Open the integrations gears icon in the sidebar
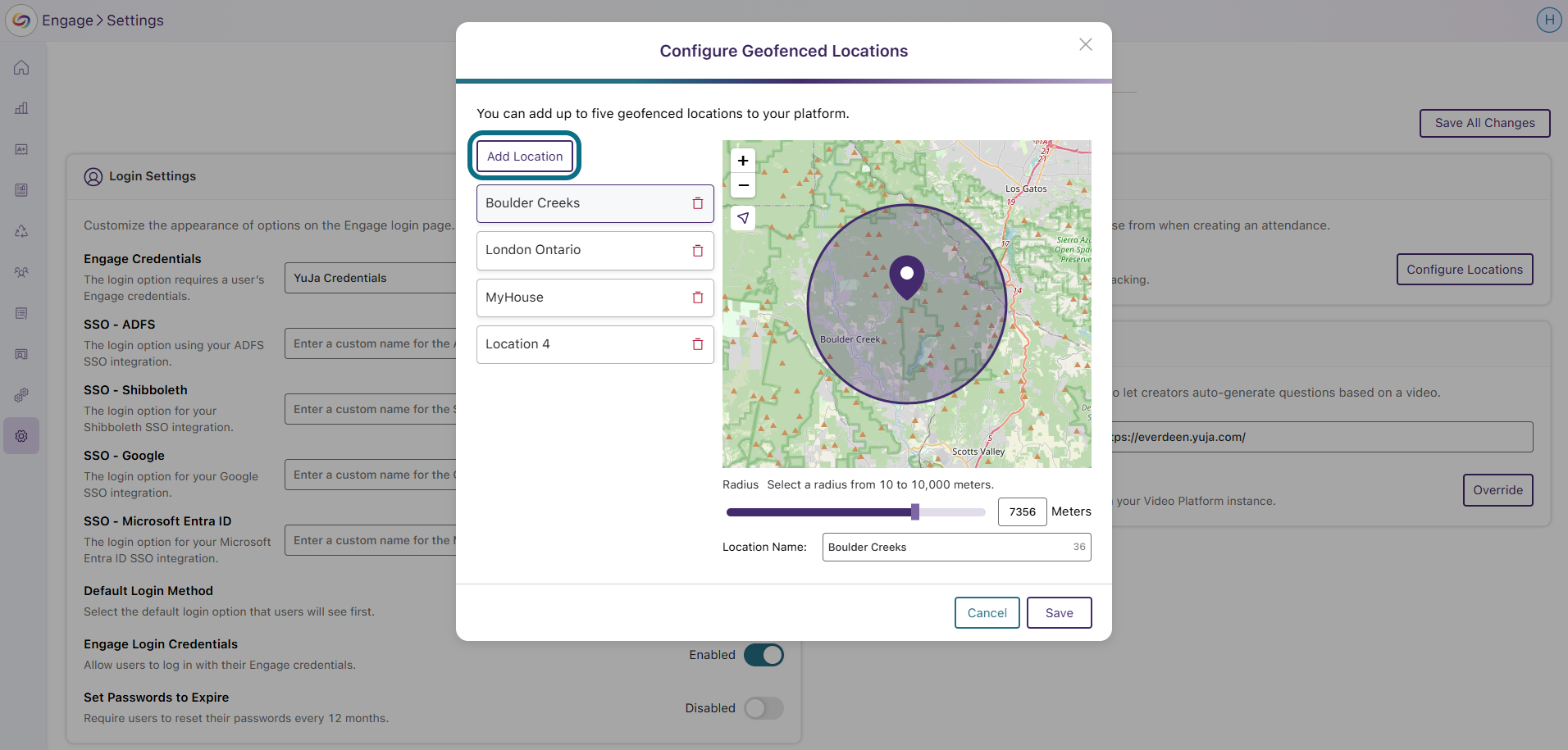Viewport: 1568px width, 750px height. (x=21, y=395)
